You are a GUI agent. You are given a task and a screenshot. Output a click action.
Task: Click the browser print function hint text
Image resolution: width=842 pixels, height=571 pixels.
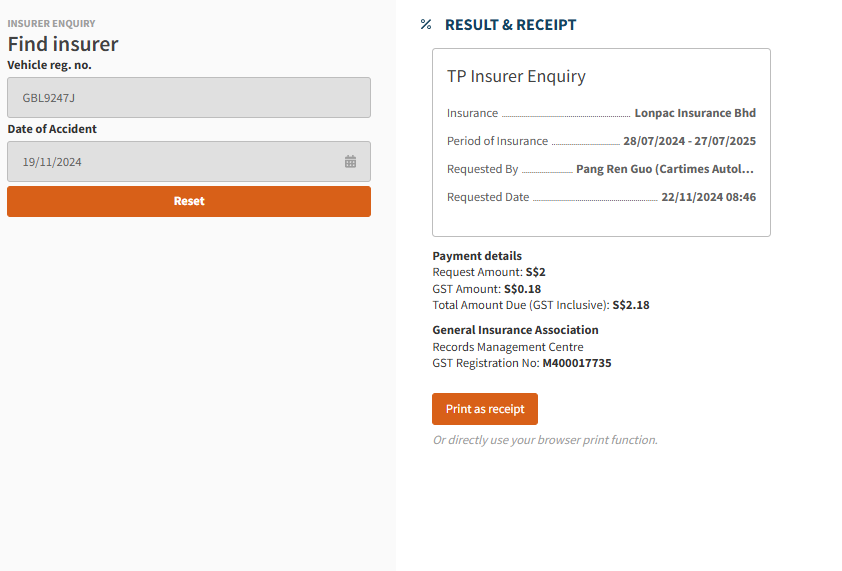pos(545,440)
